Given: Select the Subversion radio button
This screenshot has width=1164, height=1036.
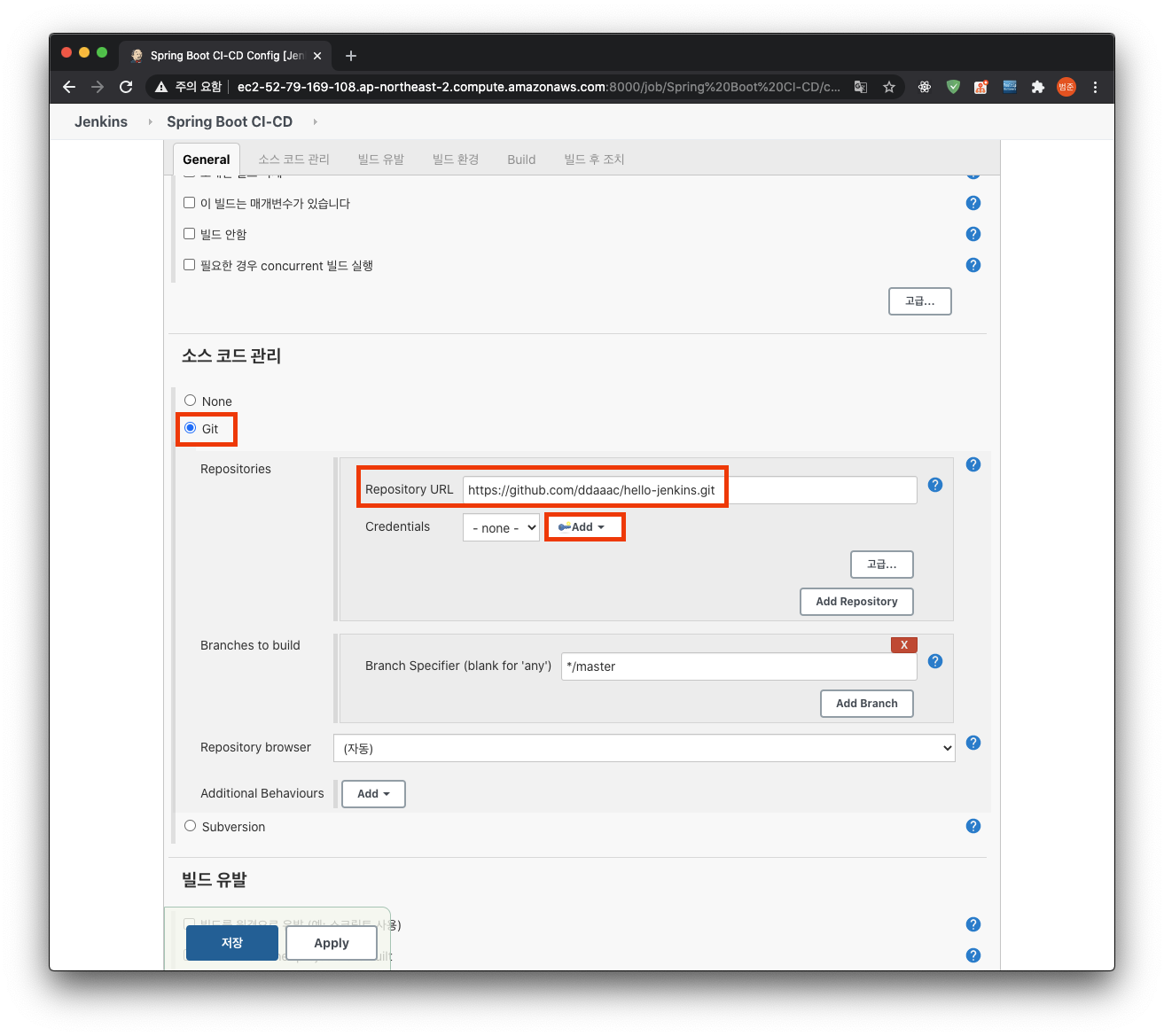Looking at the screenshot, I should [190, 826].
